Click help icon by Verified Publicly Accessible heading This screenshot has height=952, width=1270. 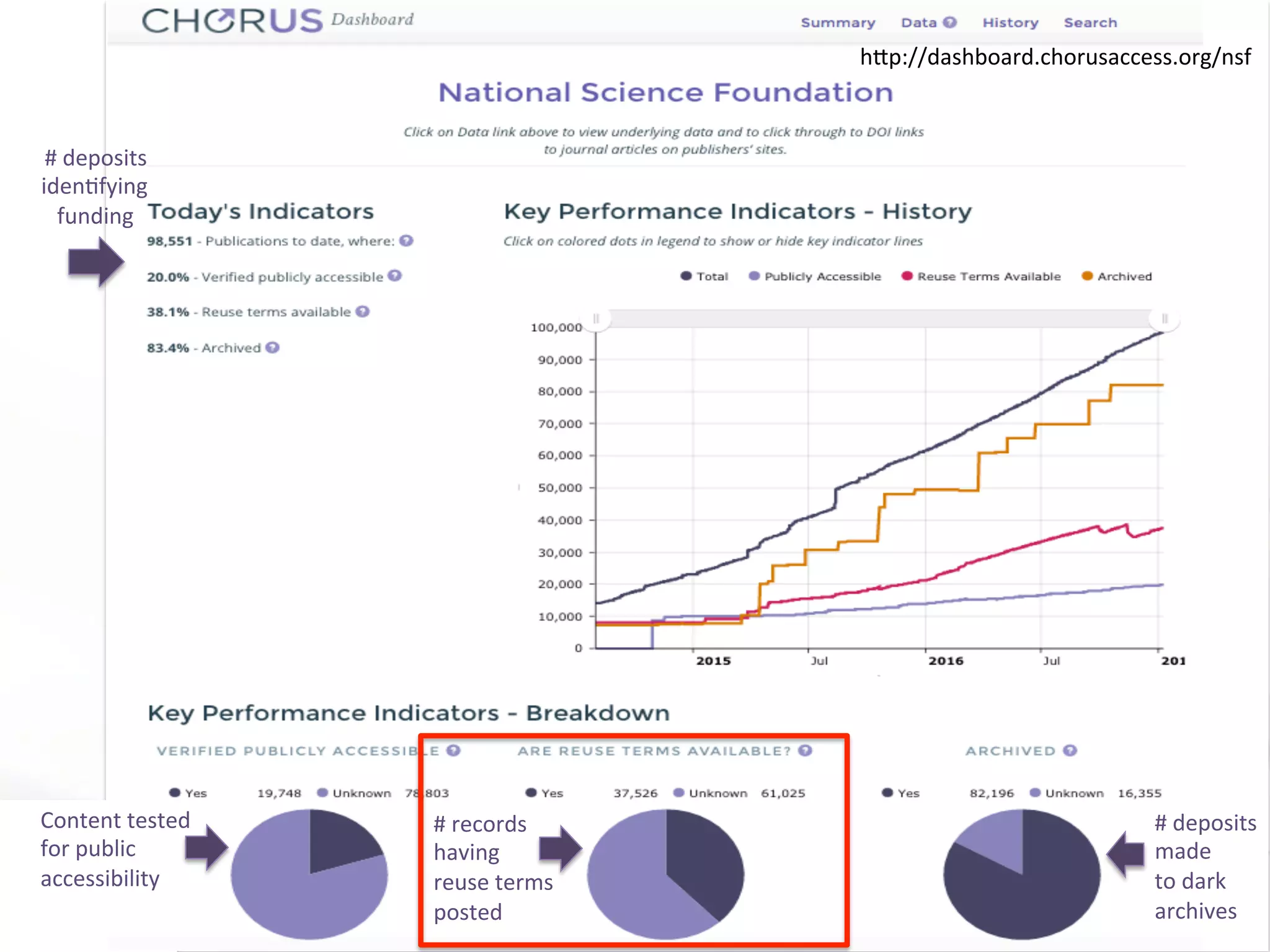pos(454,751)
